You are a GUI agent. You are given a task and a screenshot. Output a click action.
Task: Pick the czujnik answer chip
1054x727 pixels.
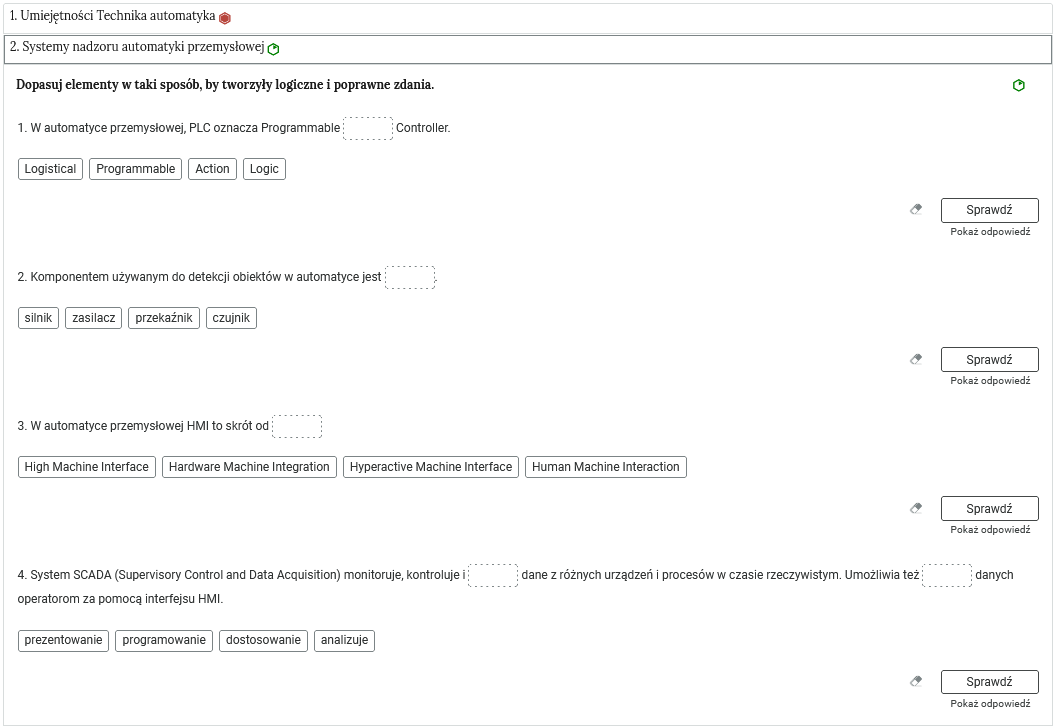tap(231, 318)
